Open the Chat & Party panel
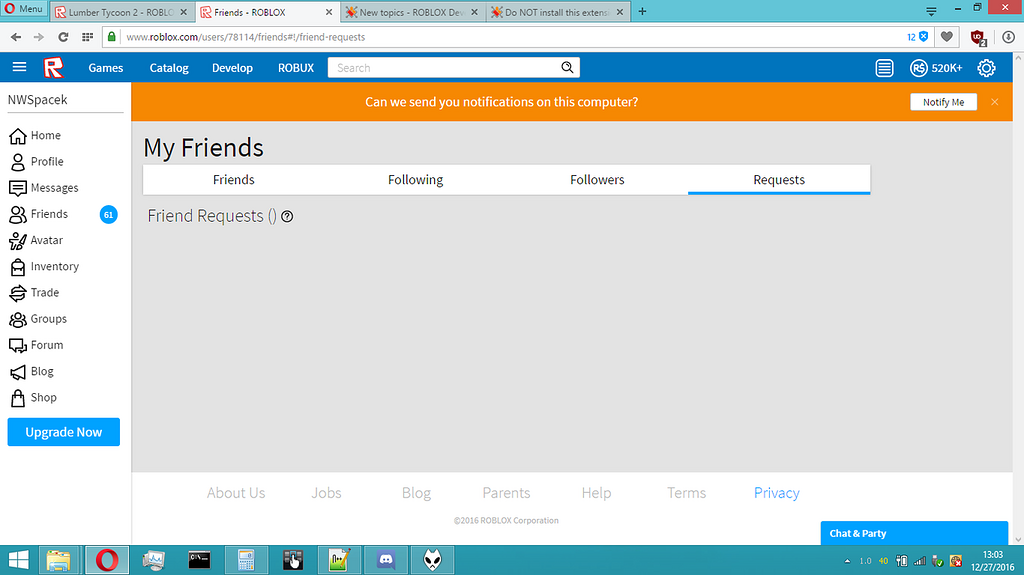The width and height of the screenshot is (1024, 575). (x=914, y=533)
